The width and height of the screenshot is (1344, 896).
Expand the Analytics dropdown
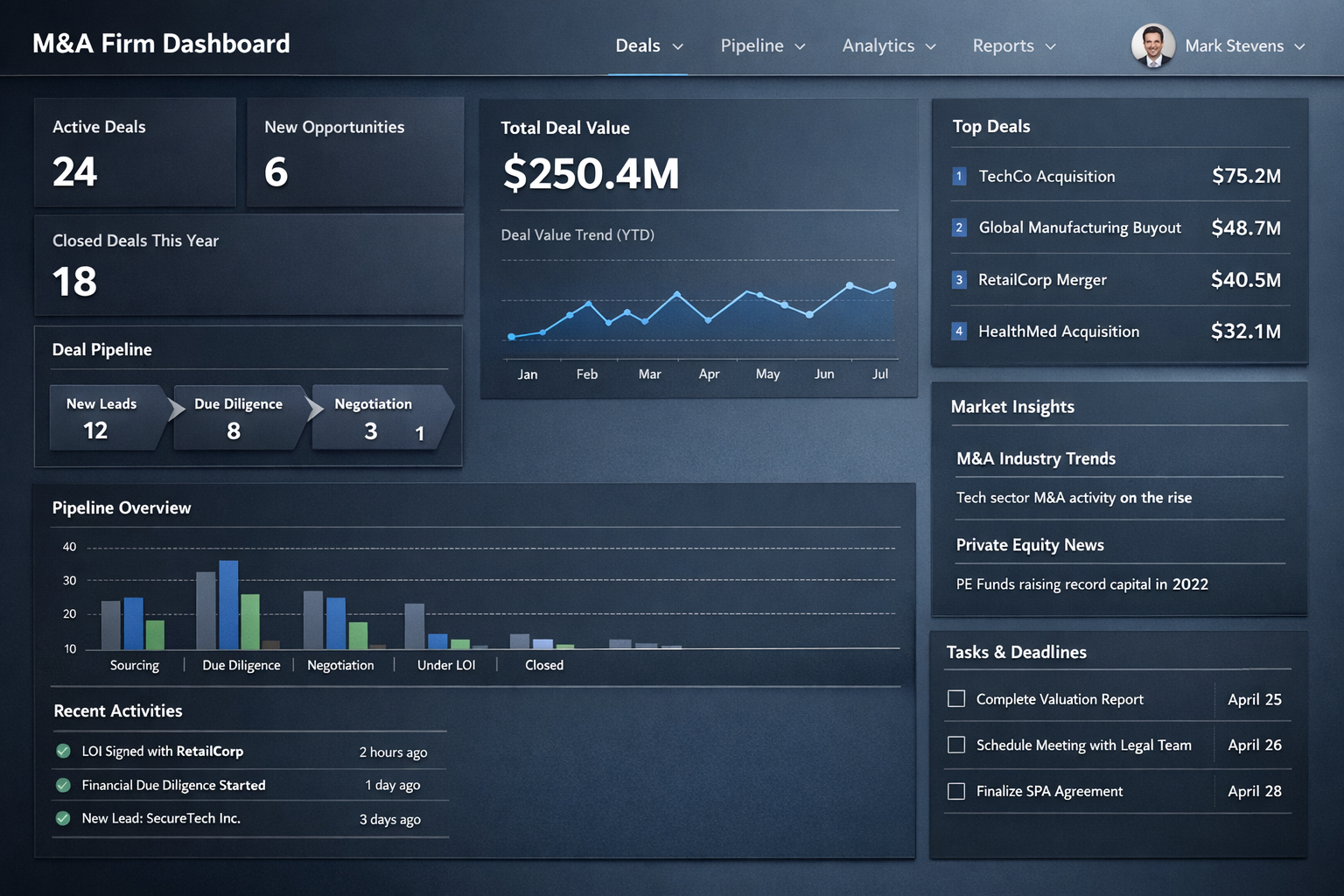coord(889,45)
